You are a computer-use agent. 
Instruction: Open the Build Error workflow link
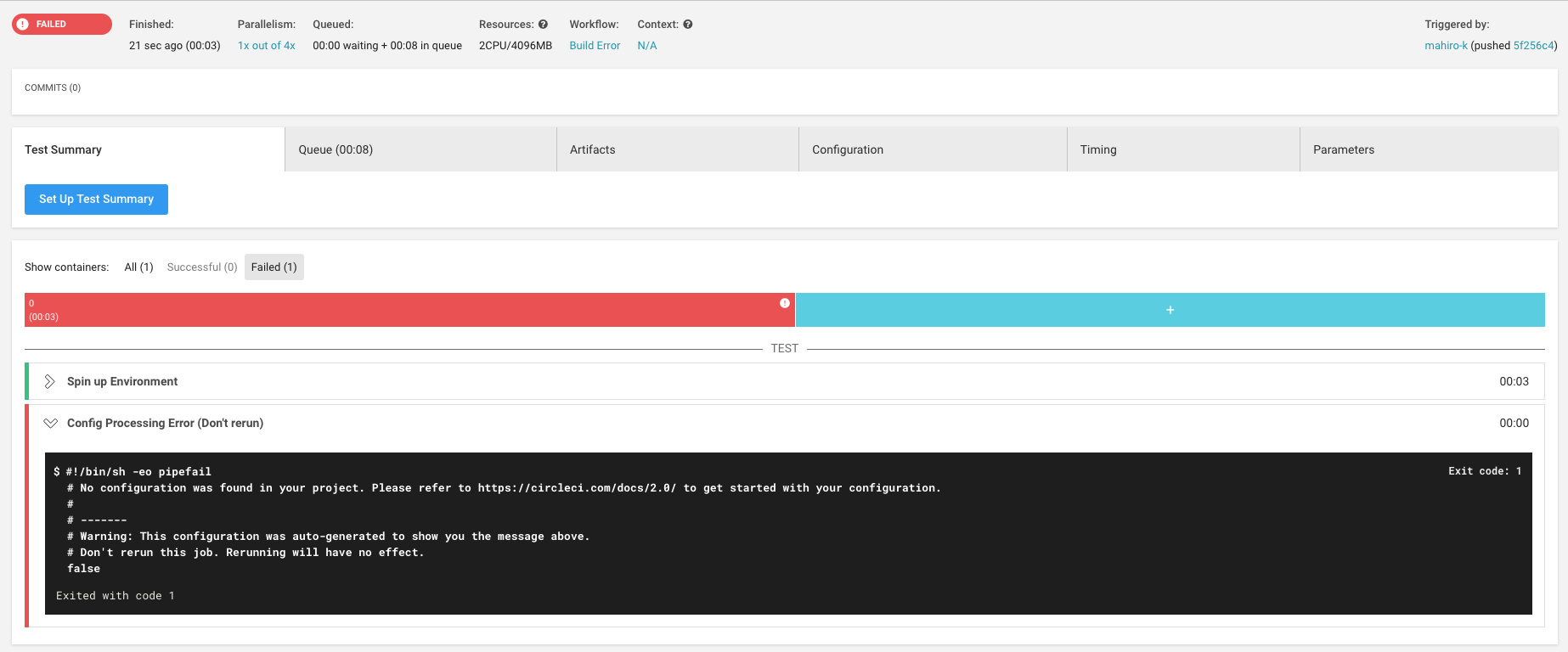(595, 46)
